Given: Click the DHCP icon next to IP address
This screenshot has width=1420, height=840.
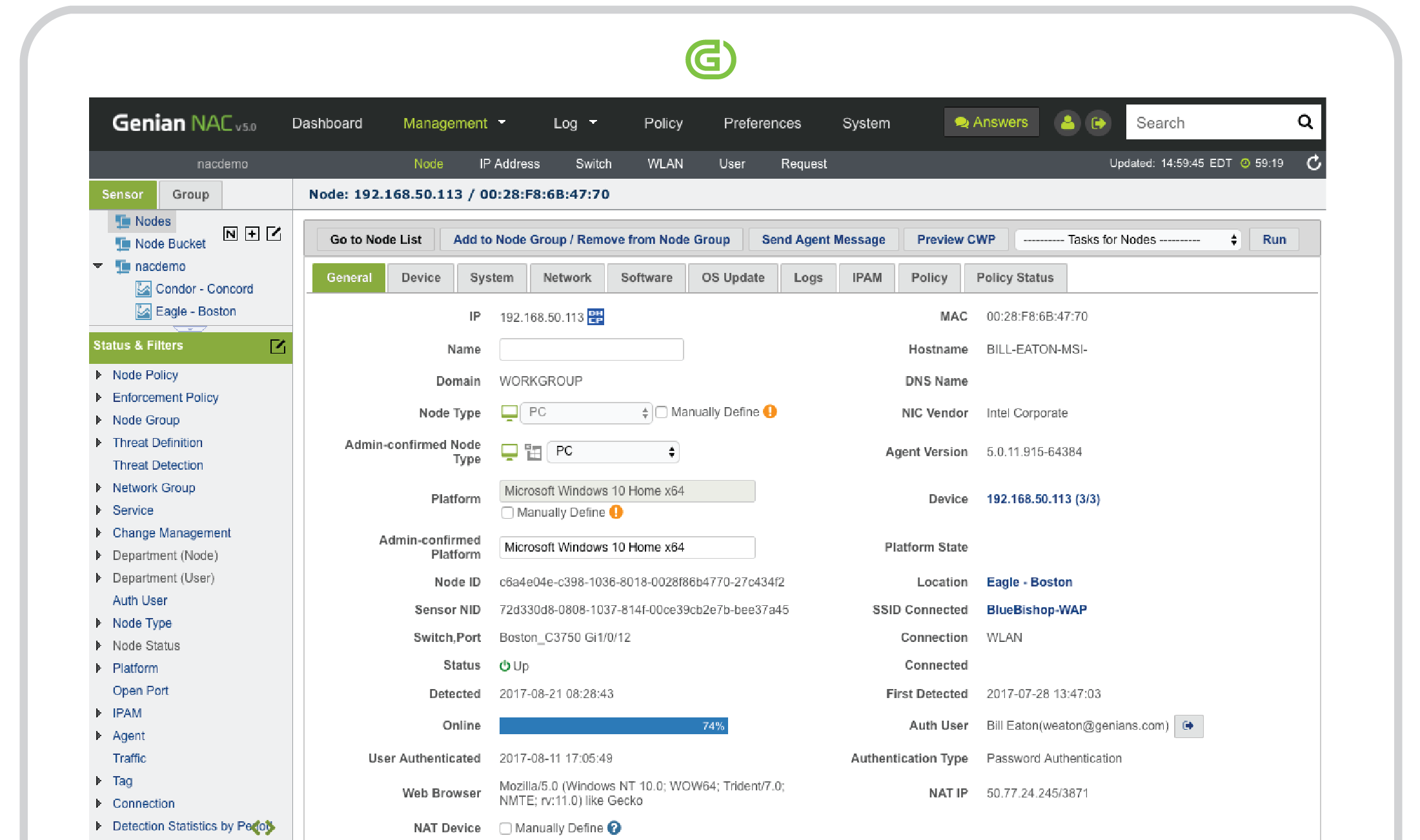Looking at the screenshot, I should tap(596, 317).
